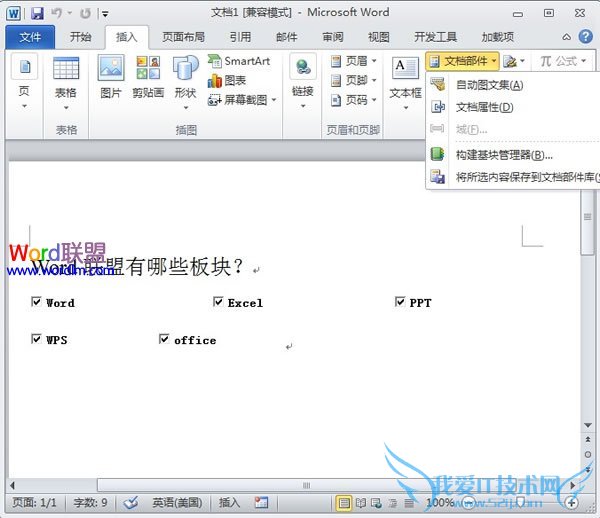Toggle the office checkbox
This screenshot has width=600, height=518.
coord(164,339)
